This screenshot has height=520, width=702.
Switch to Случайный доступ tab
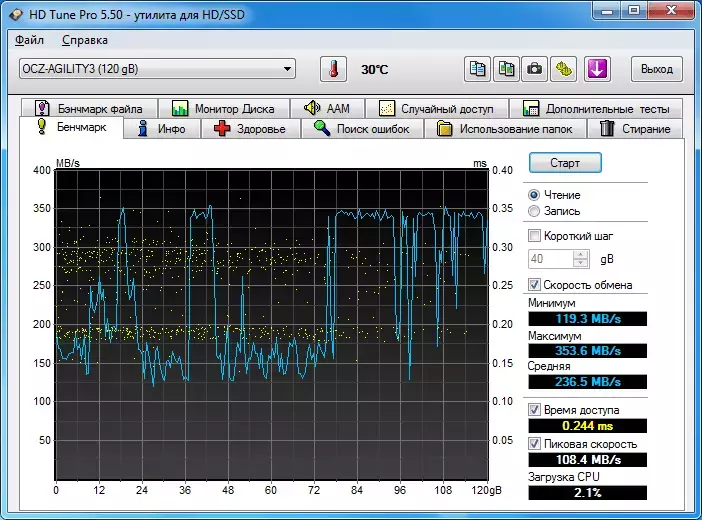coord(437,108)
